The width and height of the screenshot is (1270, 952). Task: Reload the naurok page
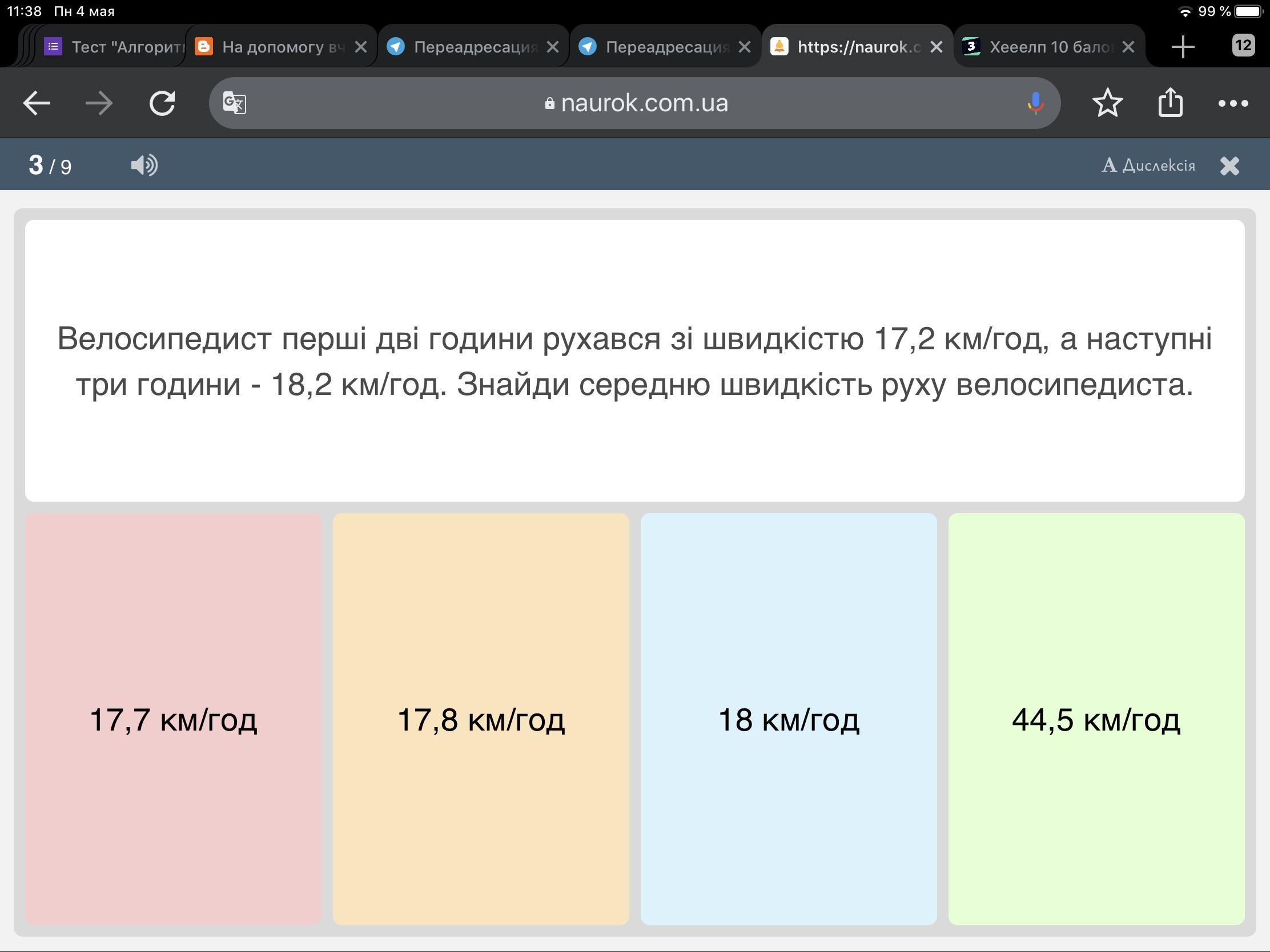click(162, 104)
